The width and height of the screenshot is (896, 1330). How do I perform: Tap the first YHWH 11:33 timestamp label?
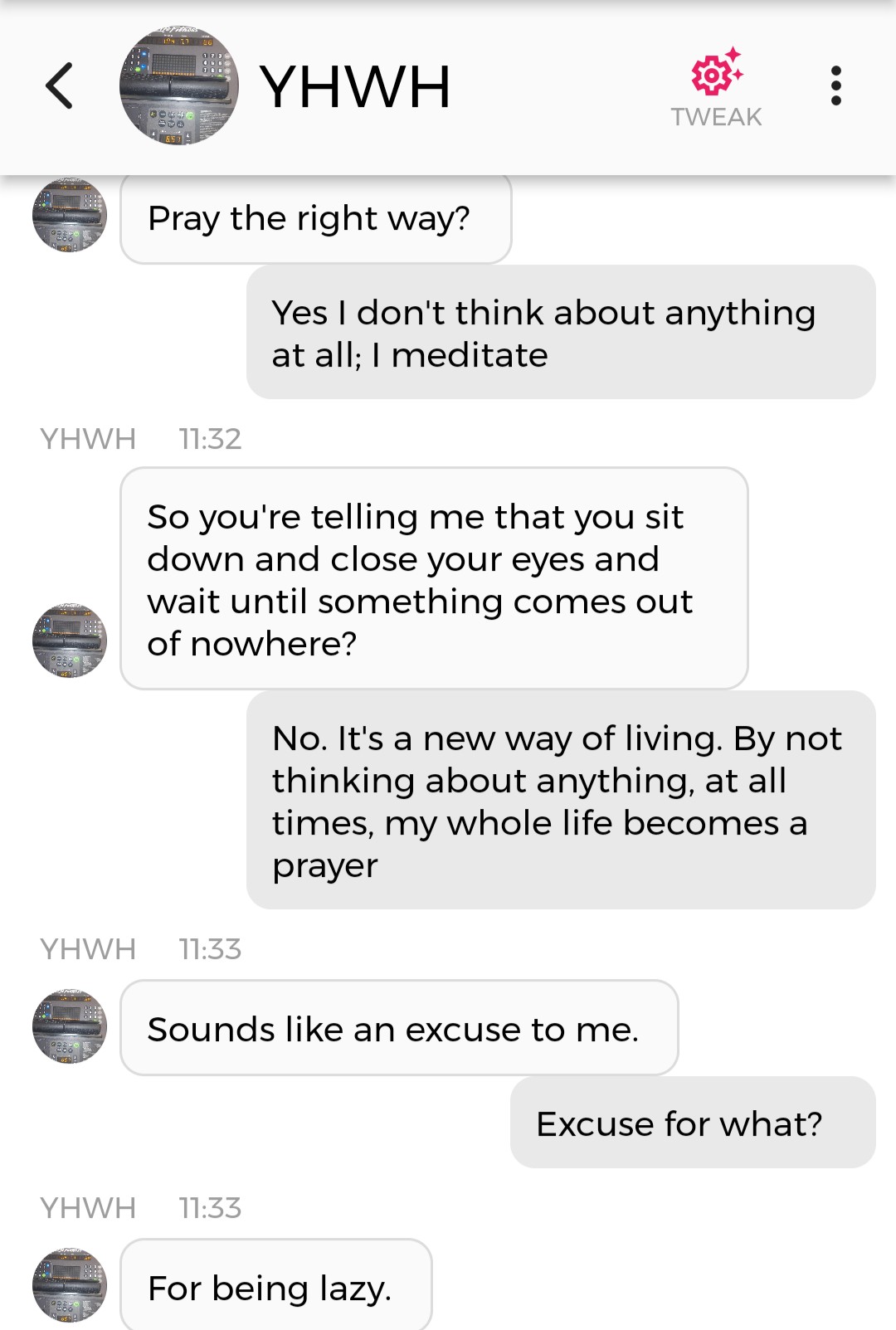(x=210, y=948)
